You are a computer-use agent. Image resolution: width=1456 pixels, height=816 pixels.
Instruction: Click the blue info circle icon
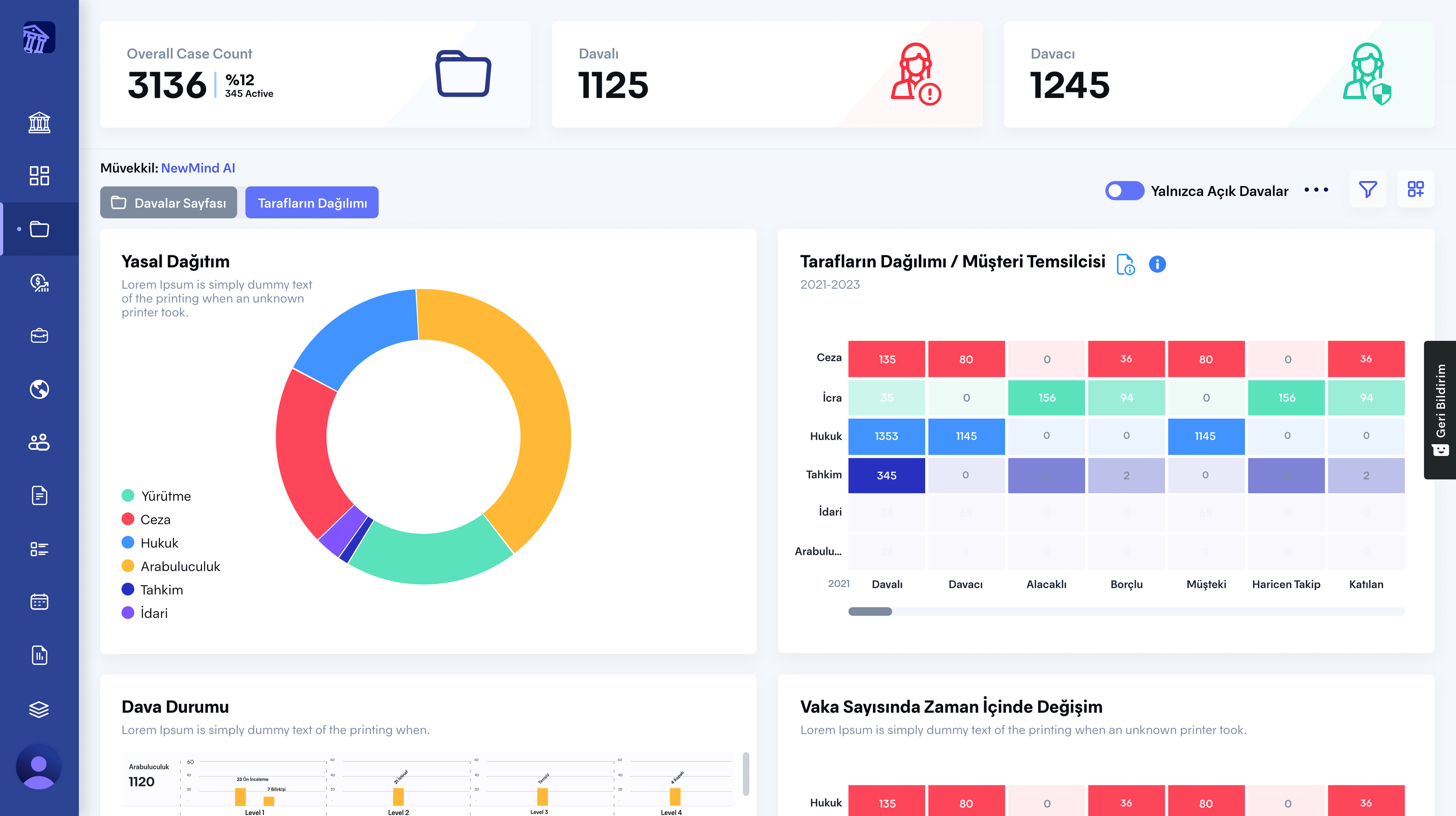[x=1157, y=264]
